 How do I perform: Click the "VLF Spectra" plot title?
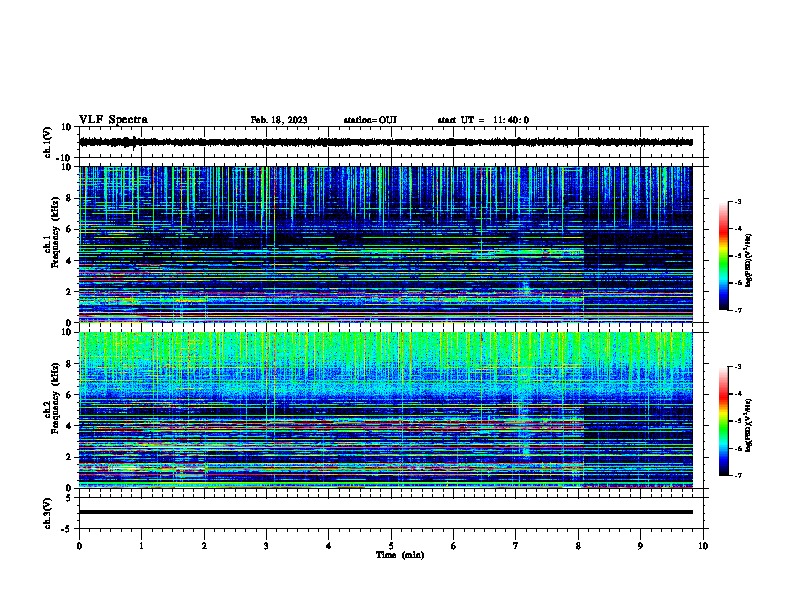(x=113, y=120)
